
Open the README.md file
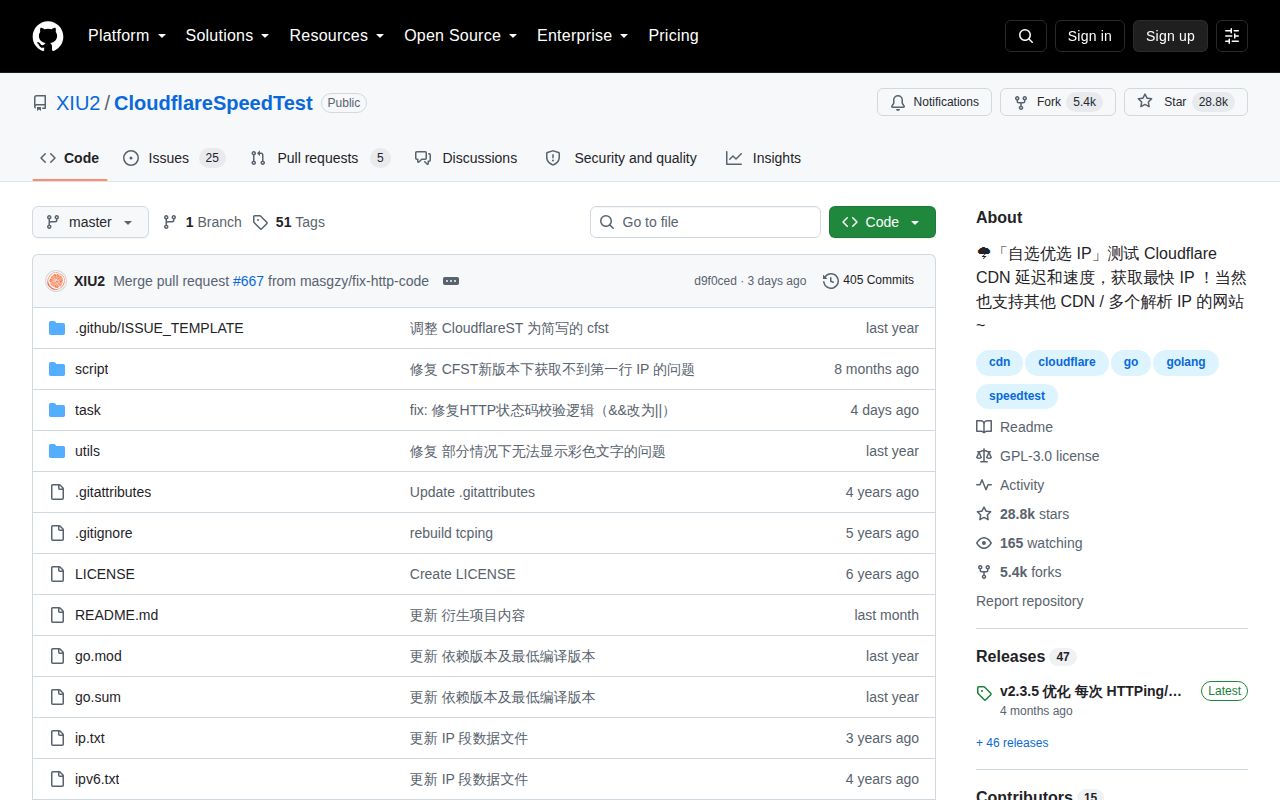116,615
